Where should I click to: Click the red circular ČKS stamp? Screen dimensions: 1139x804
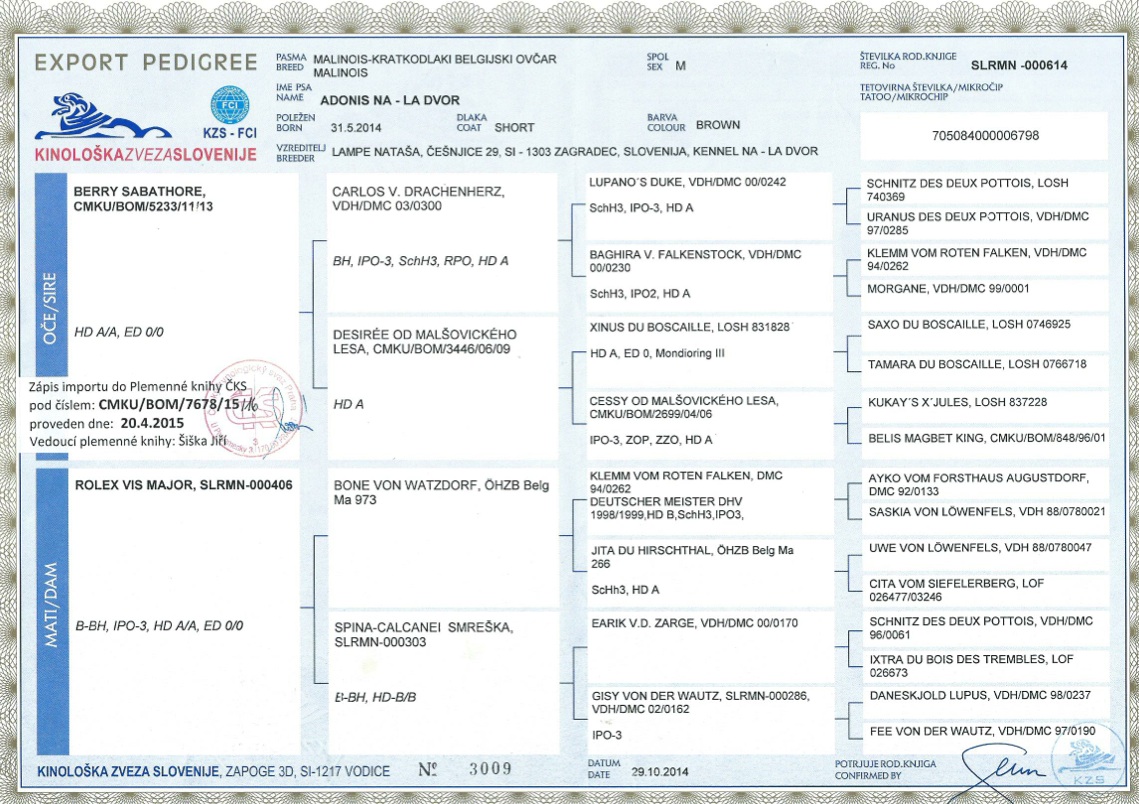click(254, 408)
